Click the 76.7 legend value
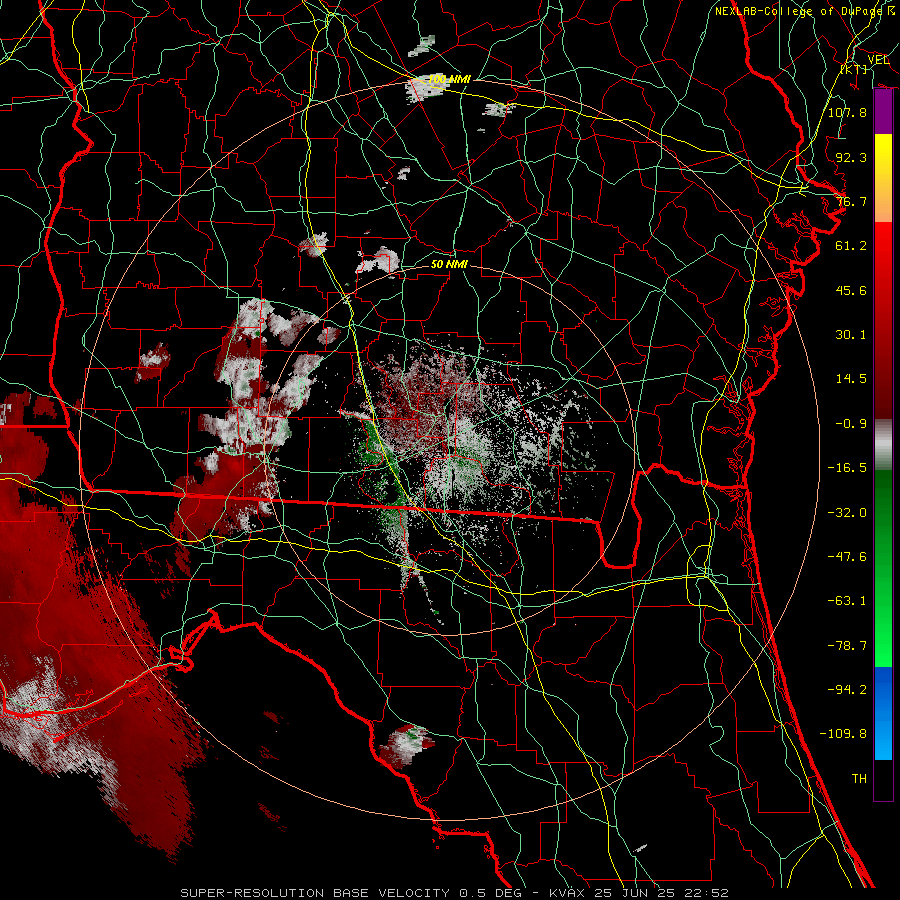The image size is (900, 900). click(x=851, y=201)
